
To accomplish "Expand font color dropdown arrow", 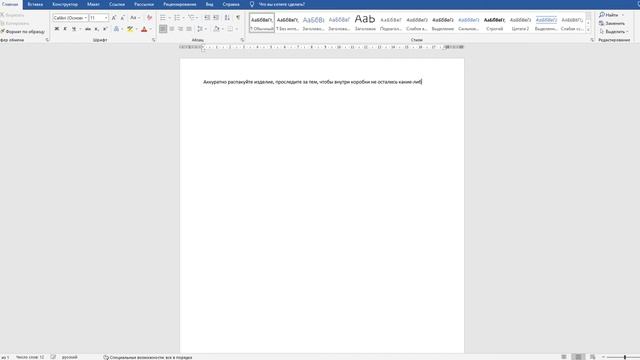I will point(150,29).
